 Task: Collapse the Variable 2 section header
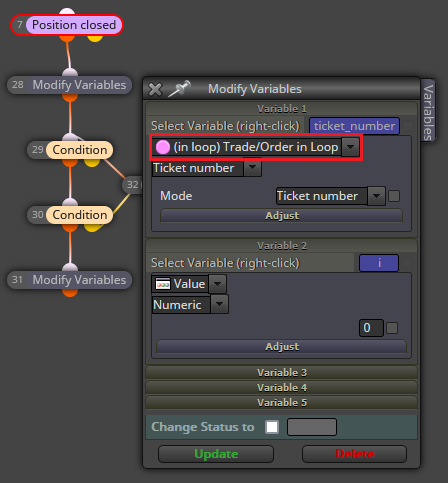(282, 246)
